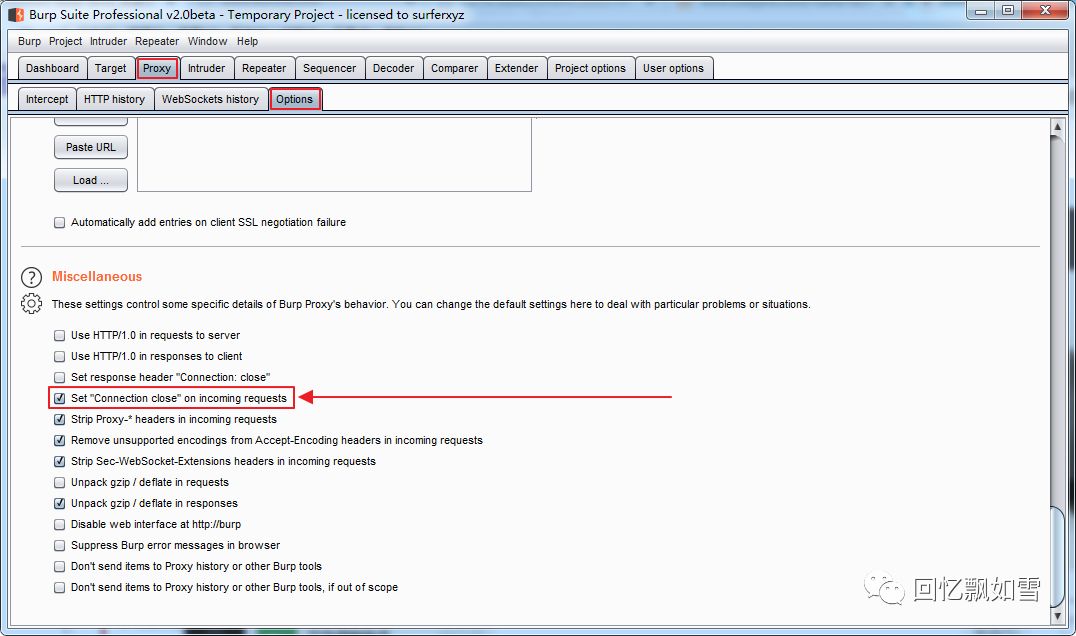Open the Burp menu

coord(30,41)
